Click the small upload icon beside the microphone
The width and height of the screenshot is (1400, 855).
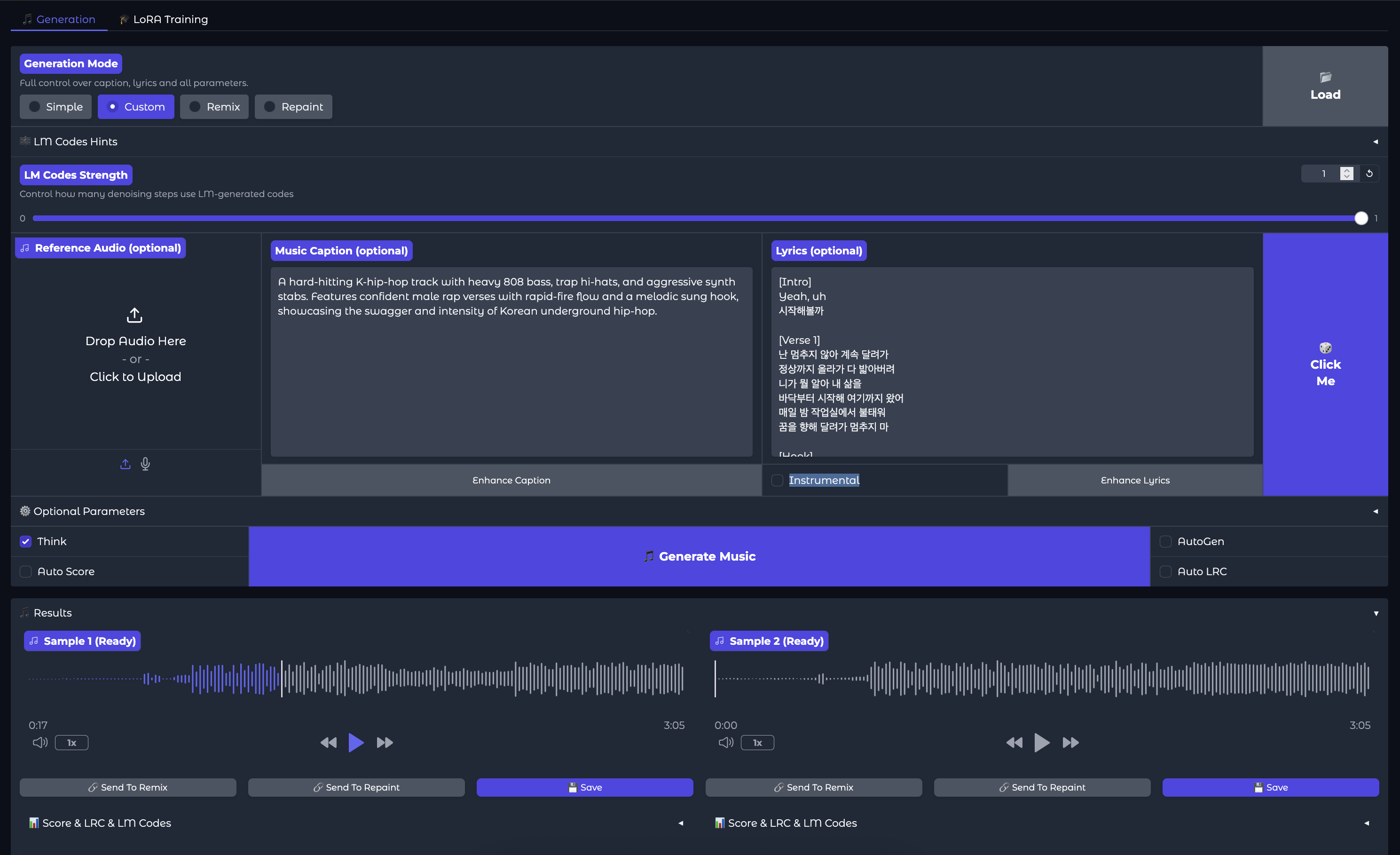(x=125, y=464)
